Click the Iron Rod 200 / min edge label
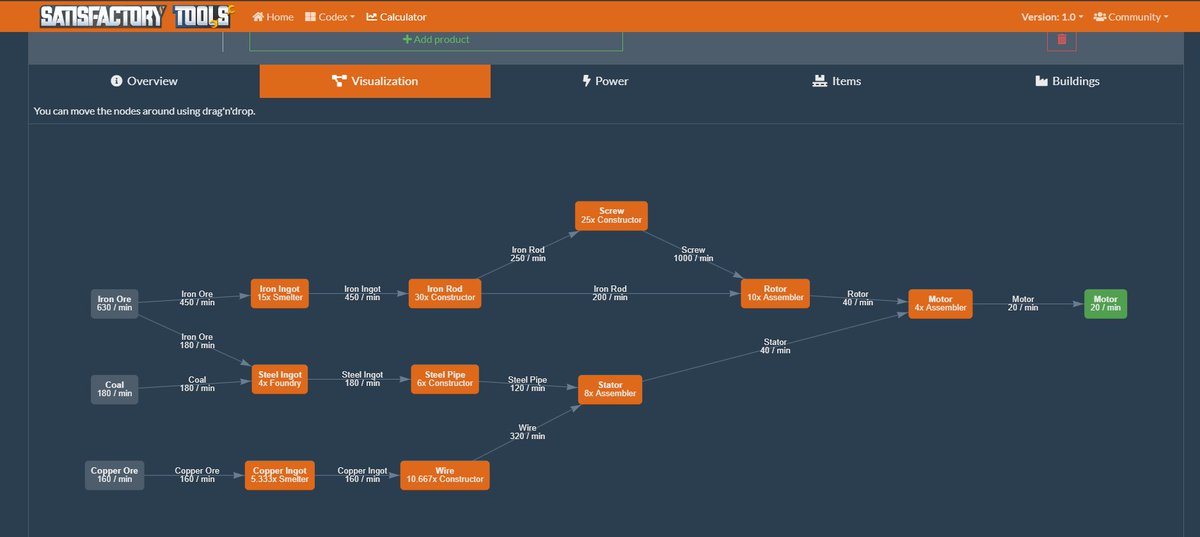Image resolution: width=1200 pixels, height=537 pixels. tap(610, 293)
